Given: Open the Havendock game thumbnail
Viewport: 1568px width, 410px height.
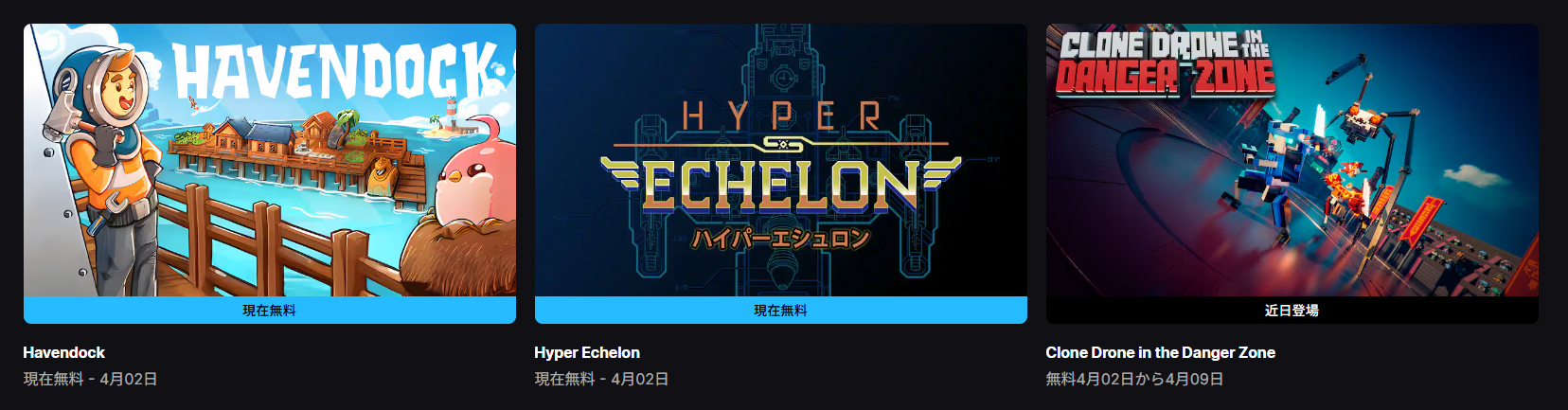Looking at the screenshot, I should pos(270,160).
